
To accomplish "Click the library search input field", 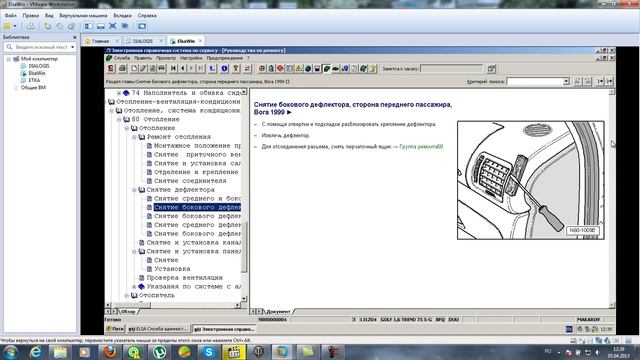I will click(41, 47).
